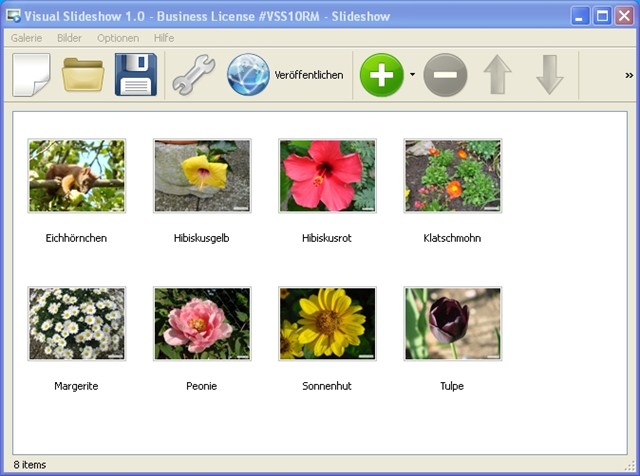
Task: Select the Eichhörnchen squirrel thumbnail
Action: pos(77,176)
